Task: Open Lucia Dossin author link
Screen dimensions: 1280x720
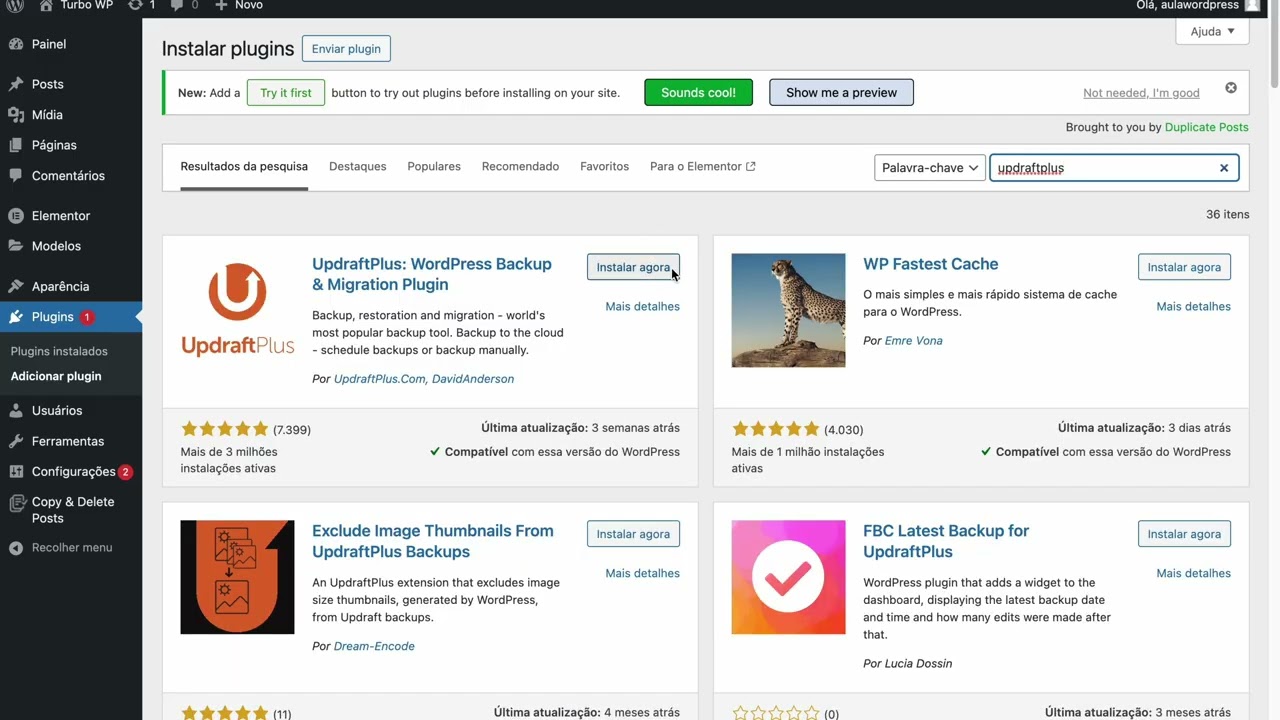Action: tap(918, 664)
